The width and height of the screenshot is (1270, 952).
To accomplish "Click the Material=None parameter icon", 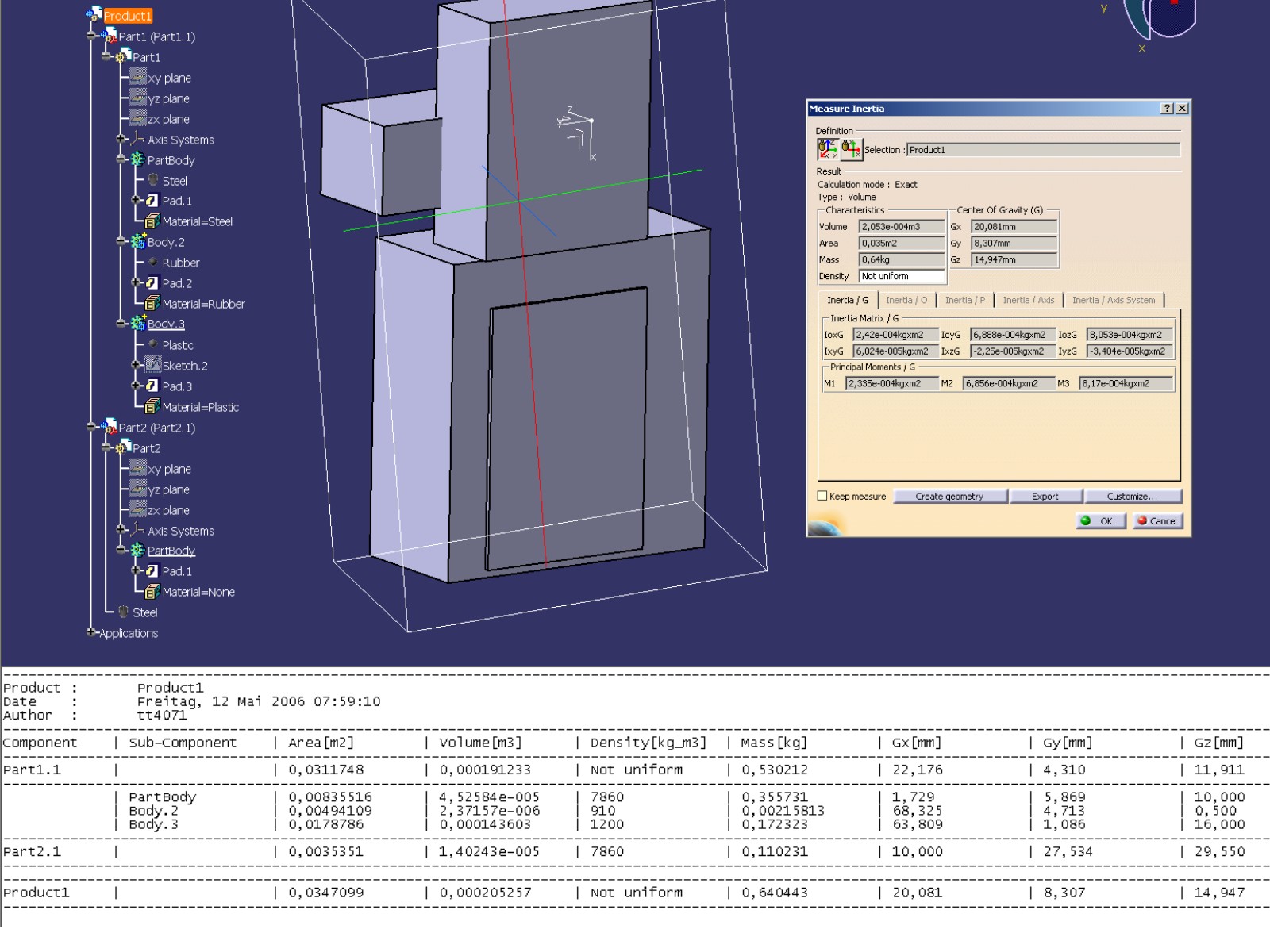I will point(152,592).
